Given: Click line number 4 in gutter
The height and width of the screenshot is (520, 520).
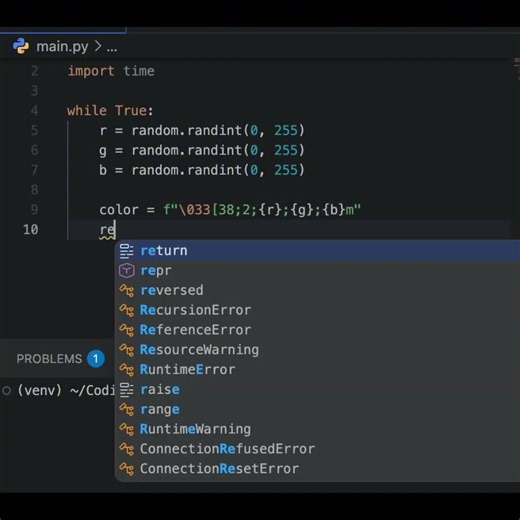Looking at the screenshot, I should click(x=34, y=111).
